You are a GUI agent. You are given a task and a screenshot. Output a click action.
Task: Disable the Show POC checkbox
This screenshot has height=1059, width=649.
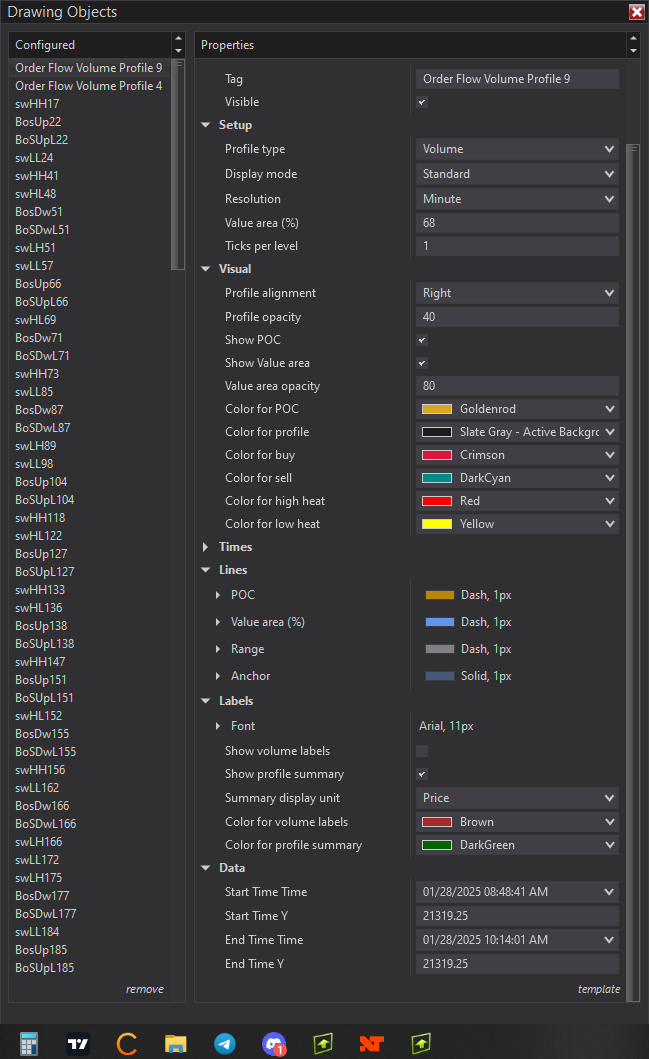pos(422,340)
